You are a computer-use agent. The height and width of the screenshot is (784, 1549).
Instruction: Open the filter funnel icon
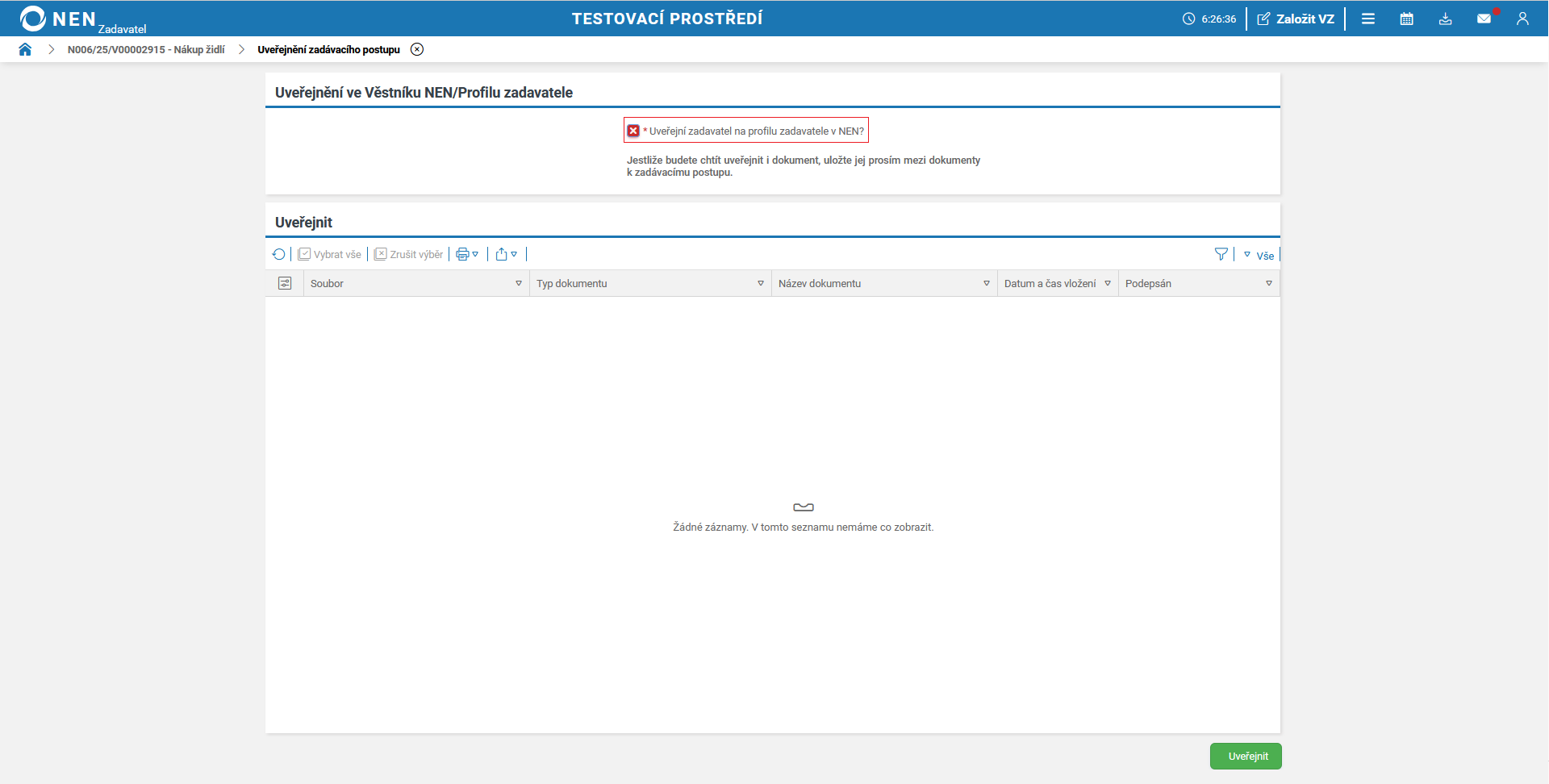[x=1221, y=254]
